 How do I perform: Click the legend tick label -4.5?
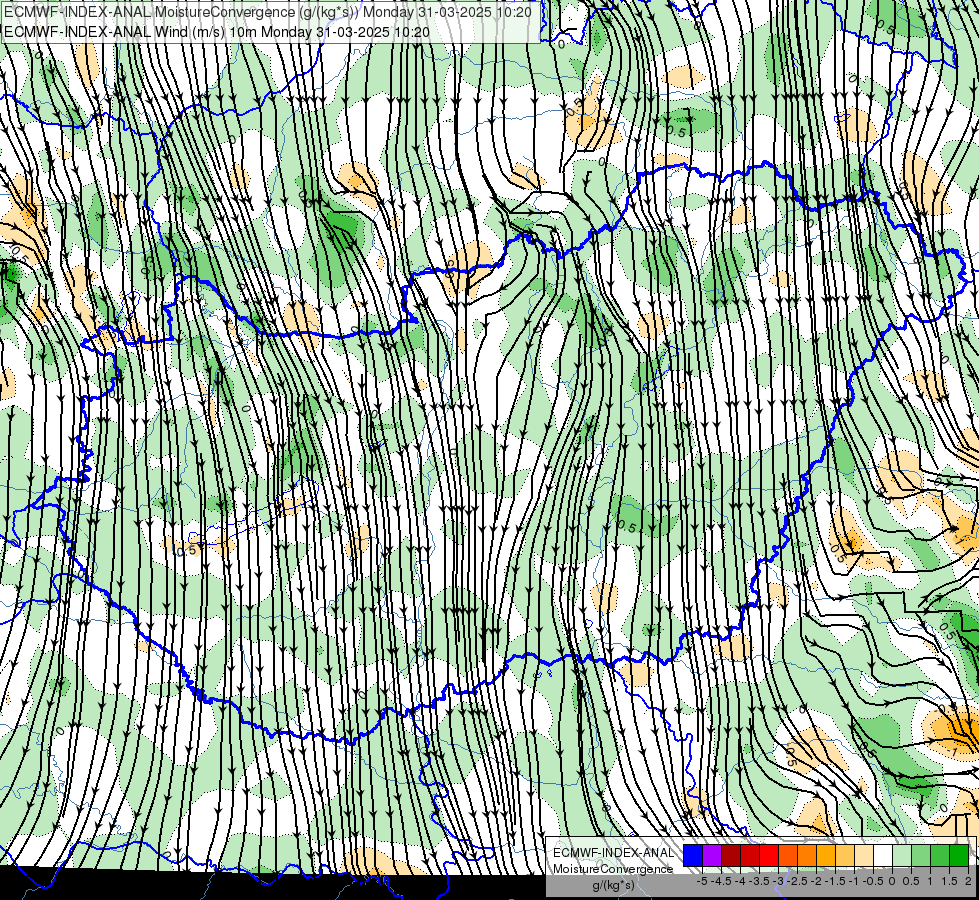click(x=721, y=881)
